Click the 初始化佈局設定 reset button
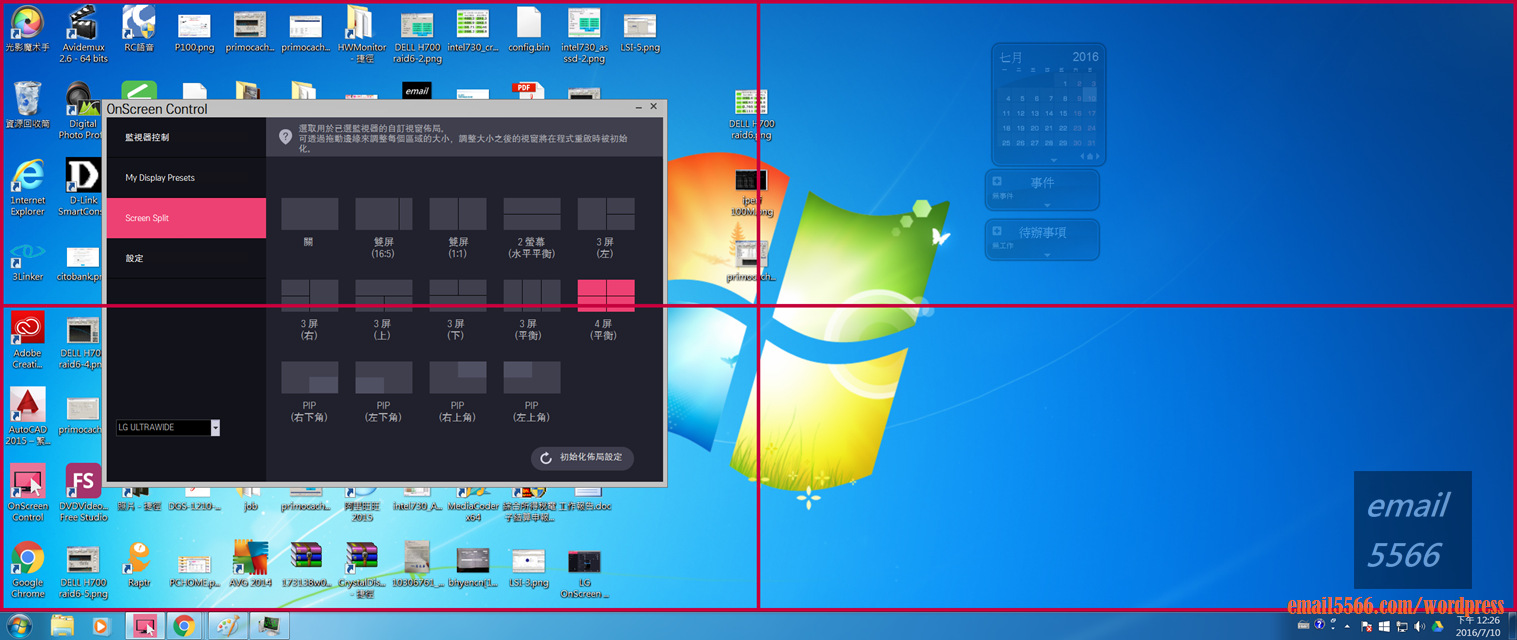1517x640 pixels. (x=582, y=458)
